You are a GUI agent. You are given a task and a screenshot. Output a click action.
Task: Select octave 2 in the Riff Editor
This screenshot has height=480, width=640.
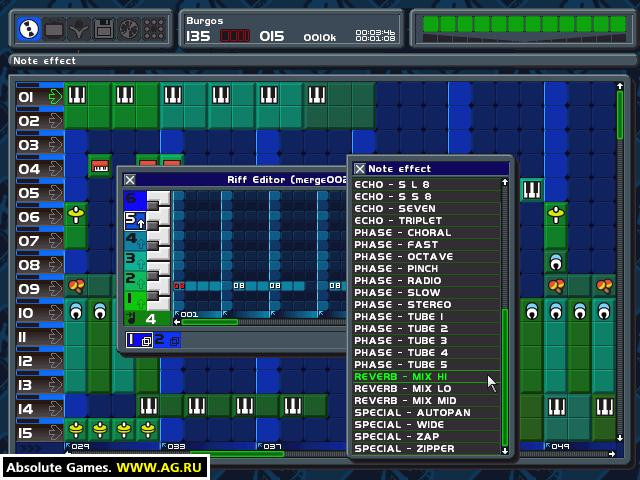pos(135,280)
